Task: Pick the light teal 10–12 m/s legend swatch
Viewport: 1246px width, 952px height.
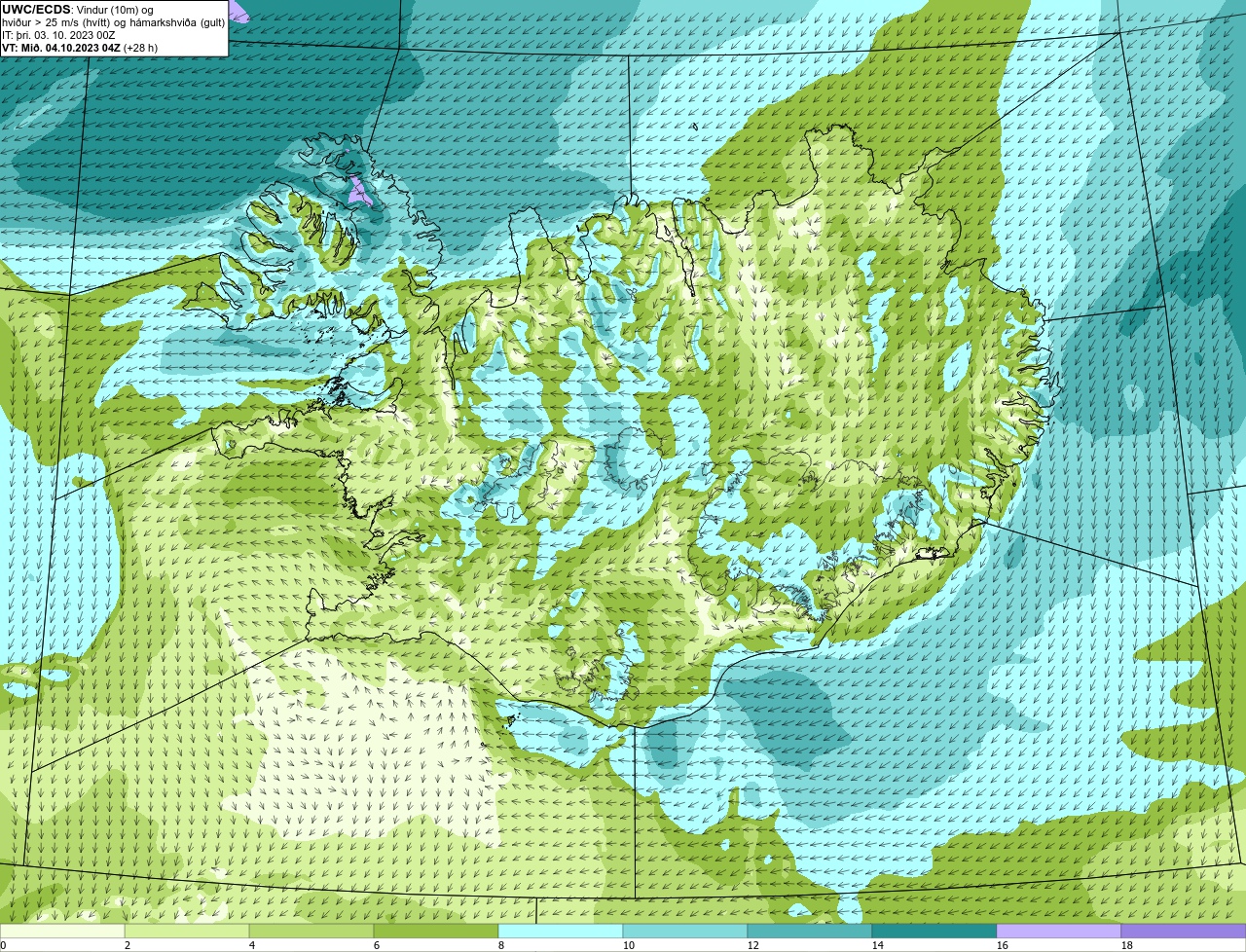Action: [x=685, y=932]
